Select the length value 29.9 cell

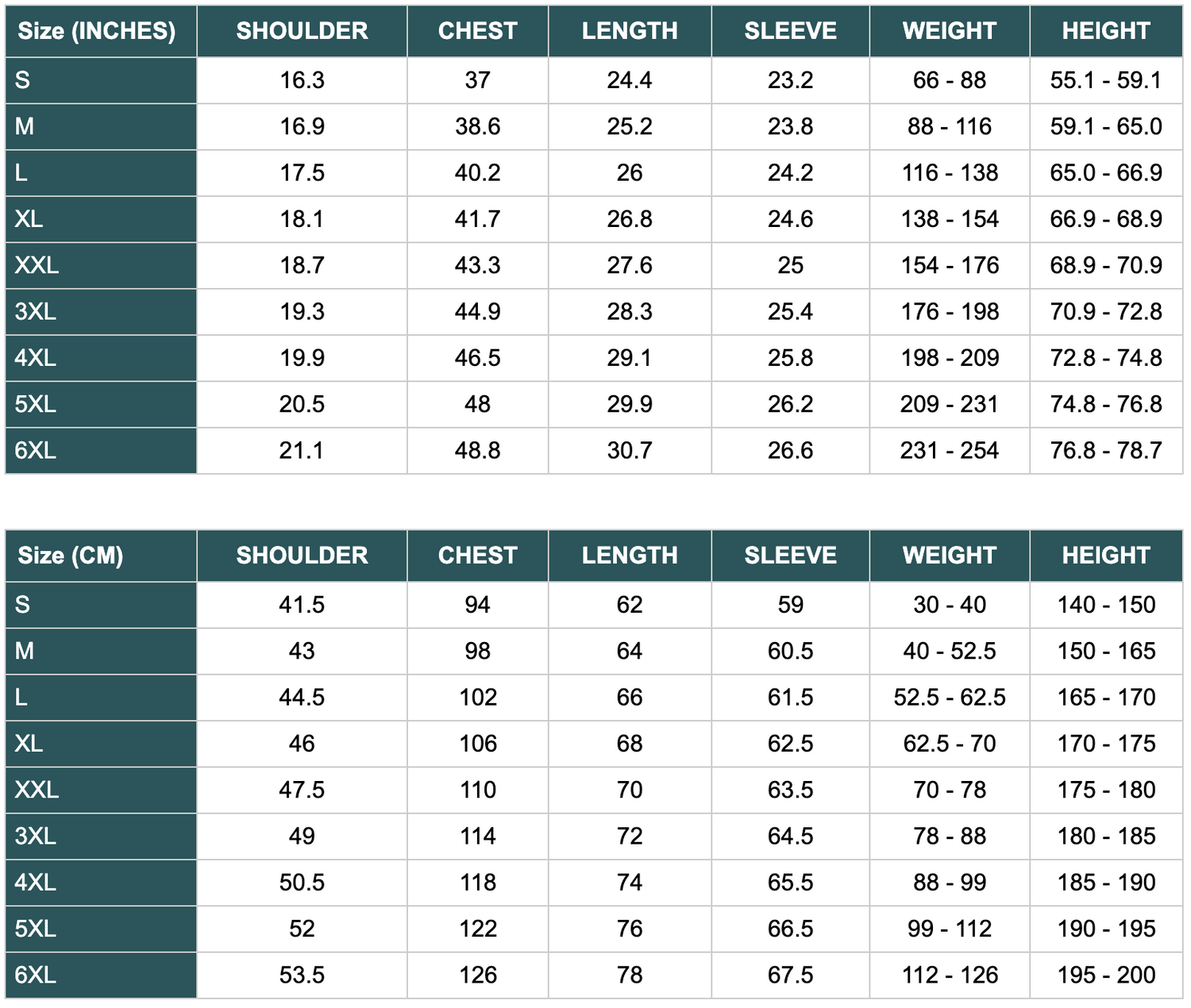[x=630, y=405]
